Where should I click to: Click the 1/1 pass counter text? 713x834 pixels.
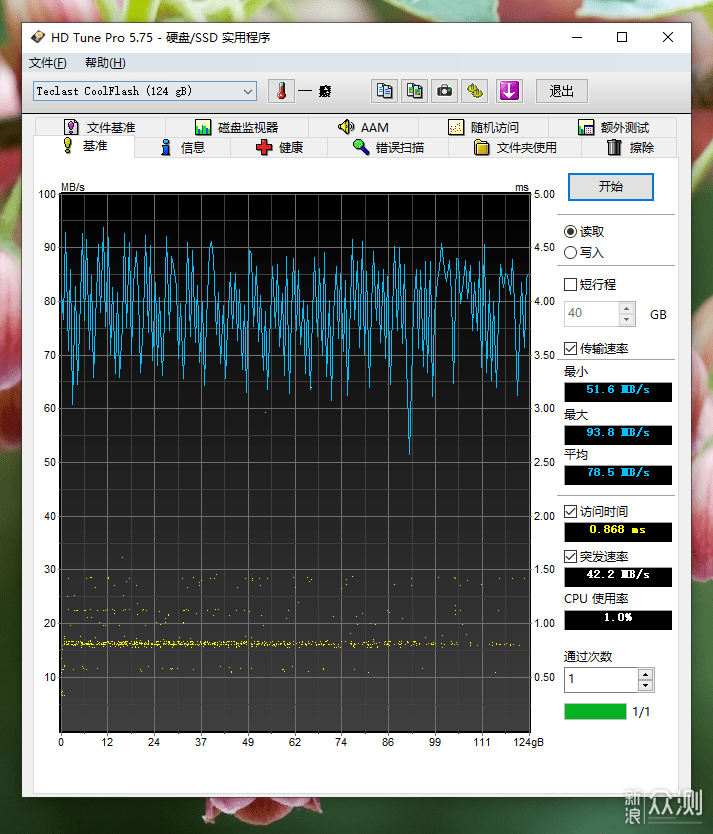[641, 712]
